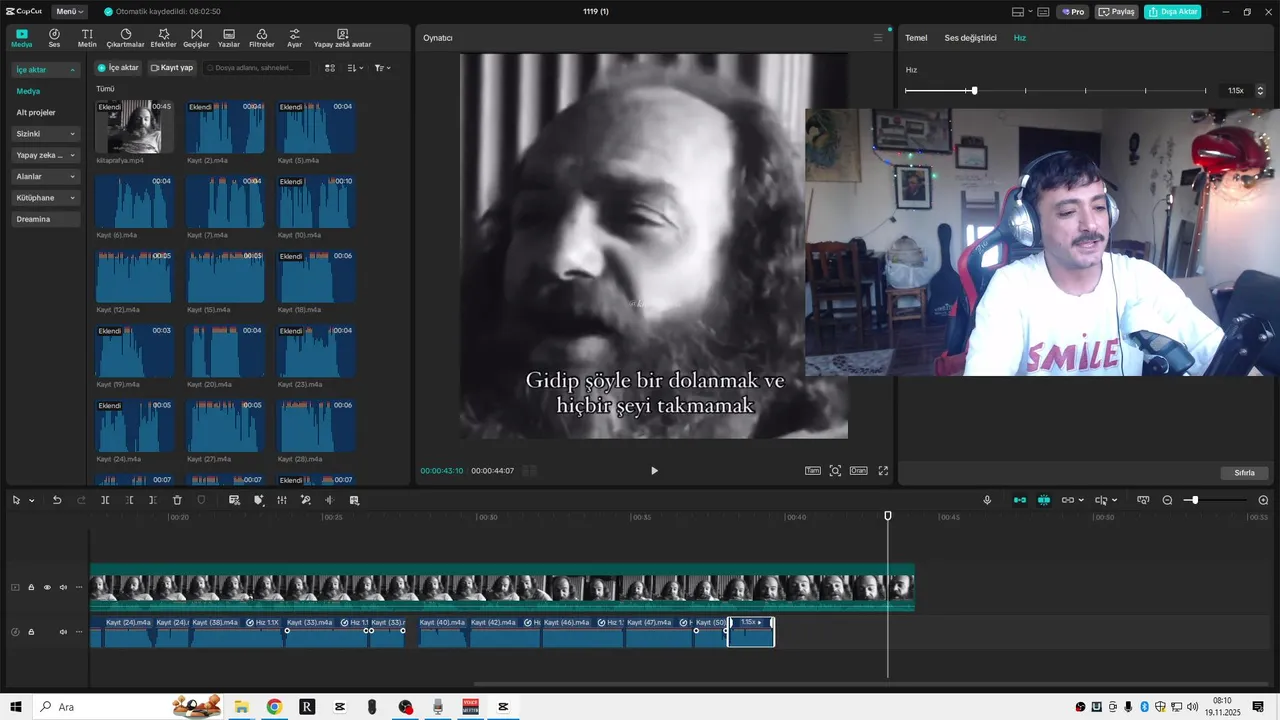Open the media sort dropdown

click(355, 68)
